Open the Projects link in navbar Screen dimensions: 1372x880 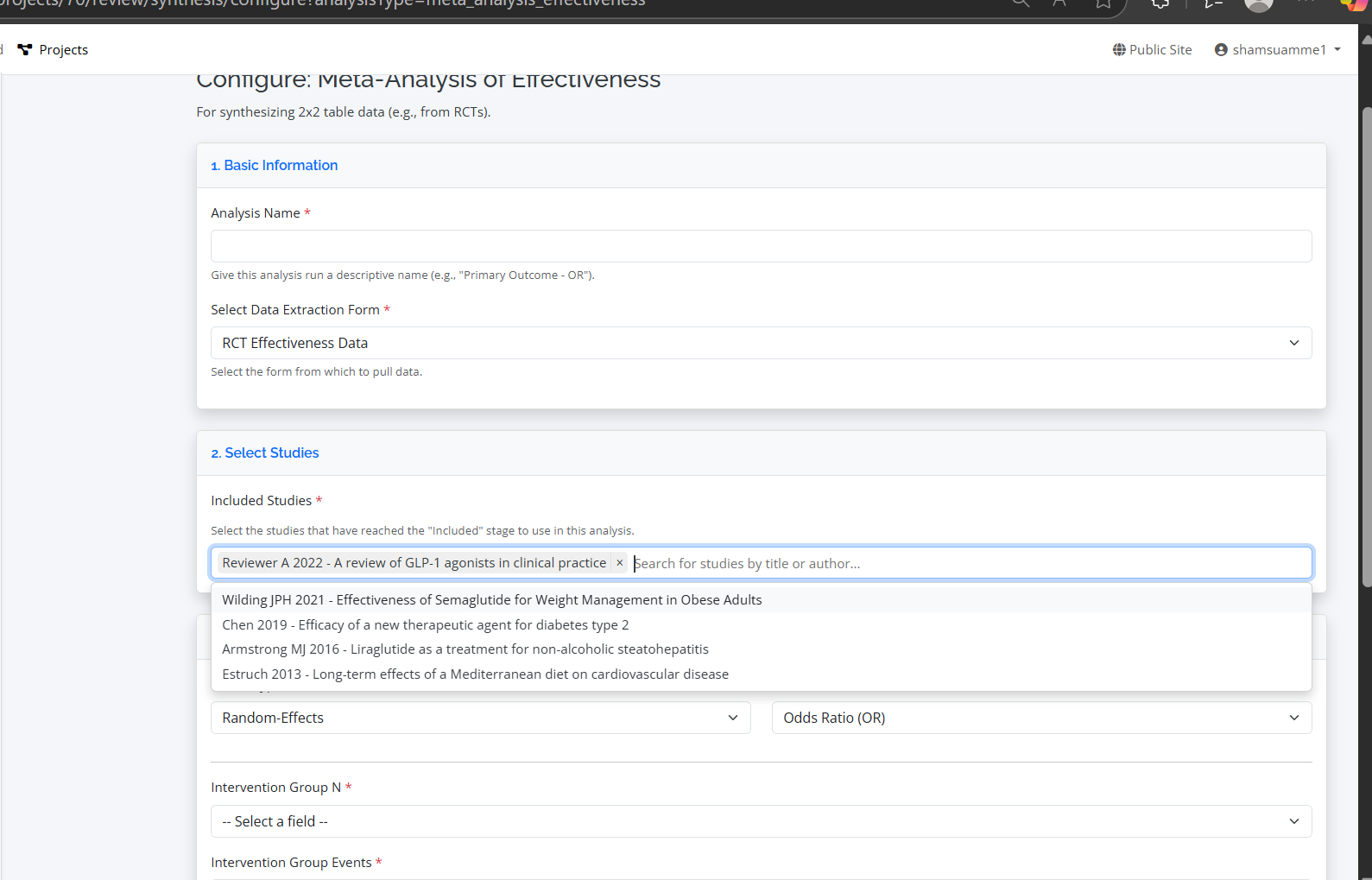(x=53, y=50)
